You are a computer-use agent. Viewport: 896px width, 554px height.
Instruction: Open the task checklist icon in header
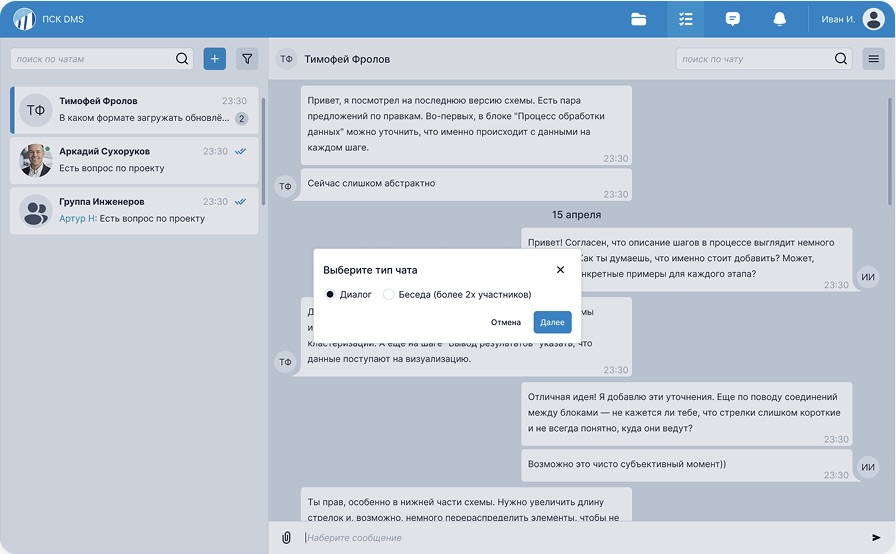coord(685,19)
